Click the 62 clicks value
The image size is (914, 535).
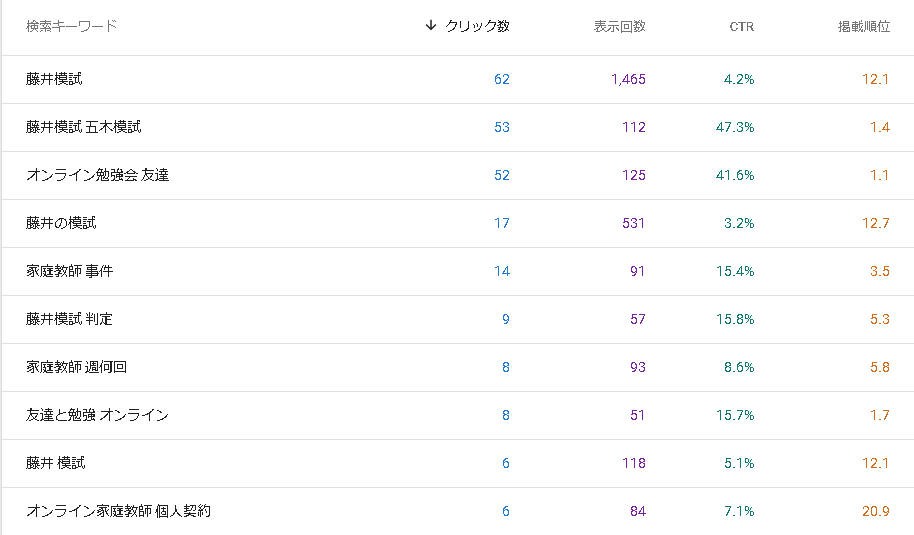point(502,79)
